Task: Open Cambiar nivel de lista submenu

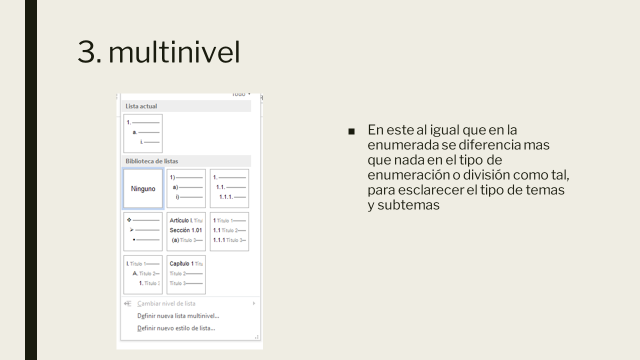Action: tap(190, 304)
